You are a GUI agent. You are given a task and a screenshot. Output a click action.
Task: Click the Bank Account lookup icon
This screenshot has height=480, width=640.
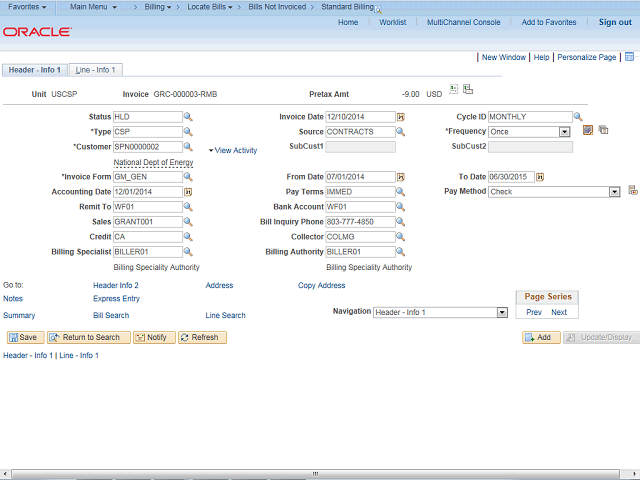401,207
